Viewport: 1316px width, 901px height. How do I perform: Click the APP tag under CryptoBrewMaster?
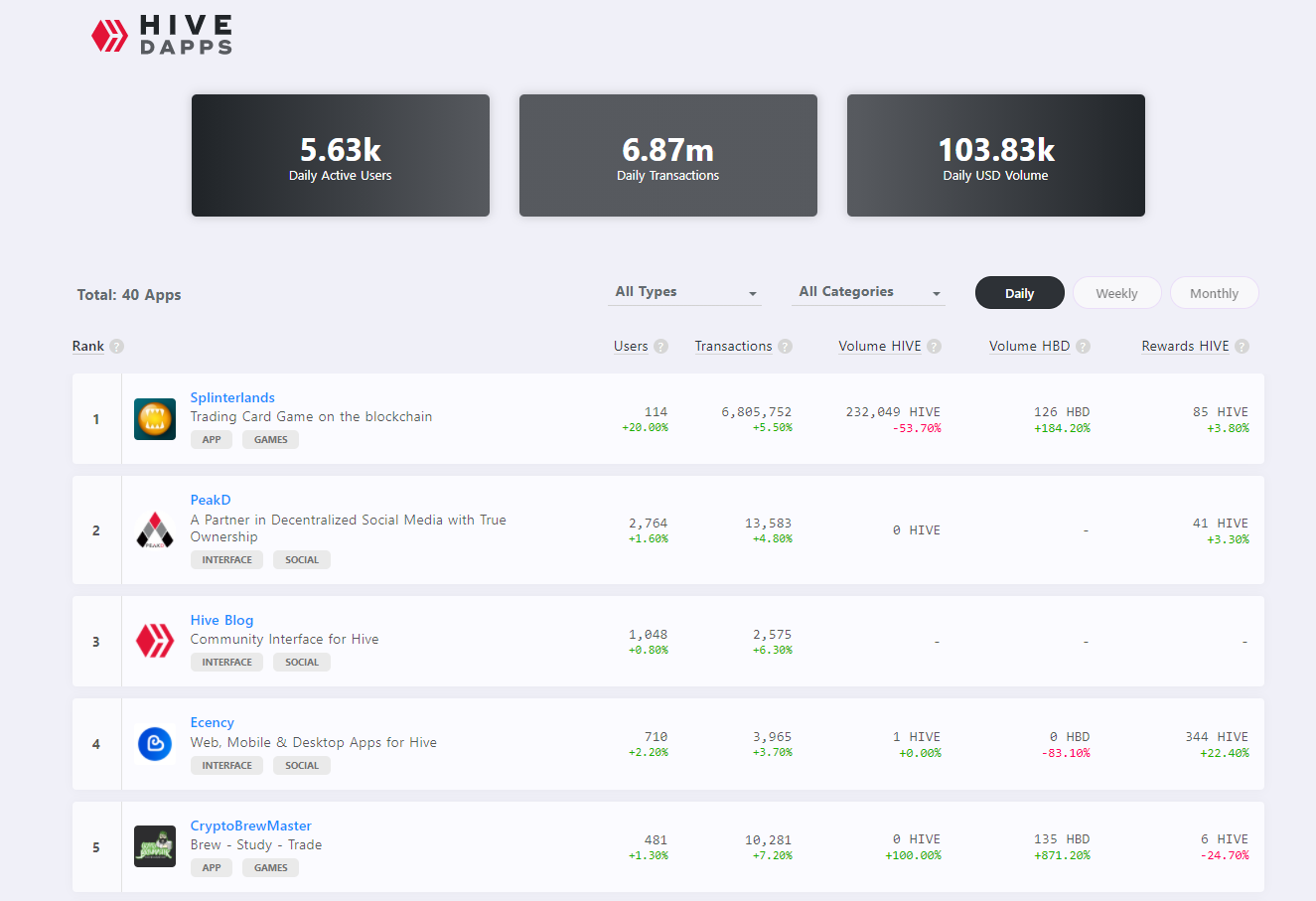tap(212, 868)
